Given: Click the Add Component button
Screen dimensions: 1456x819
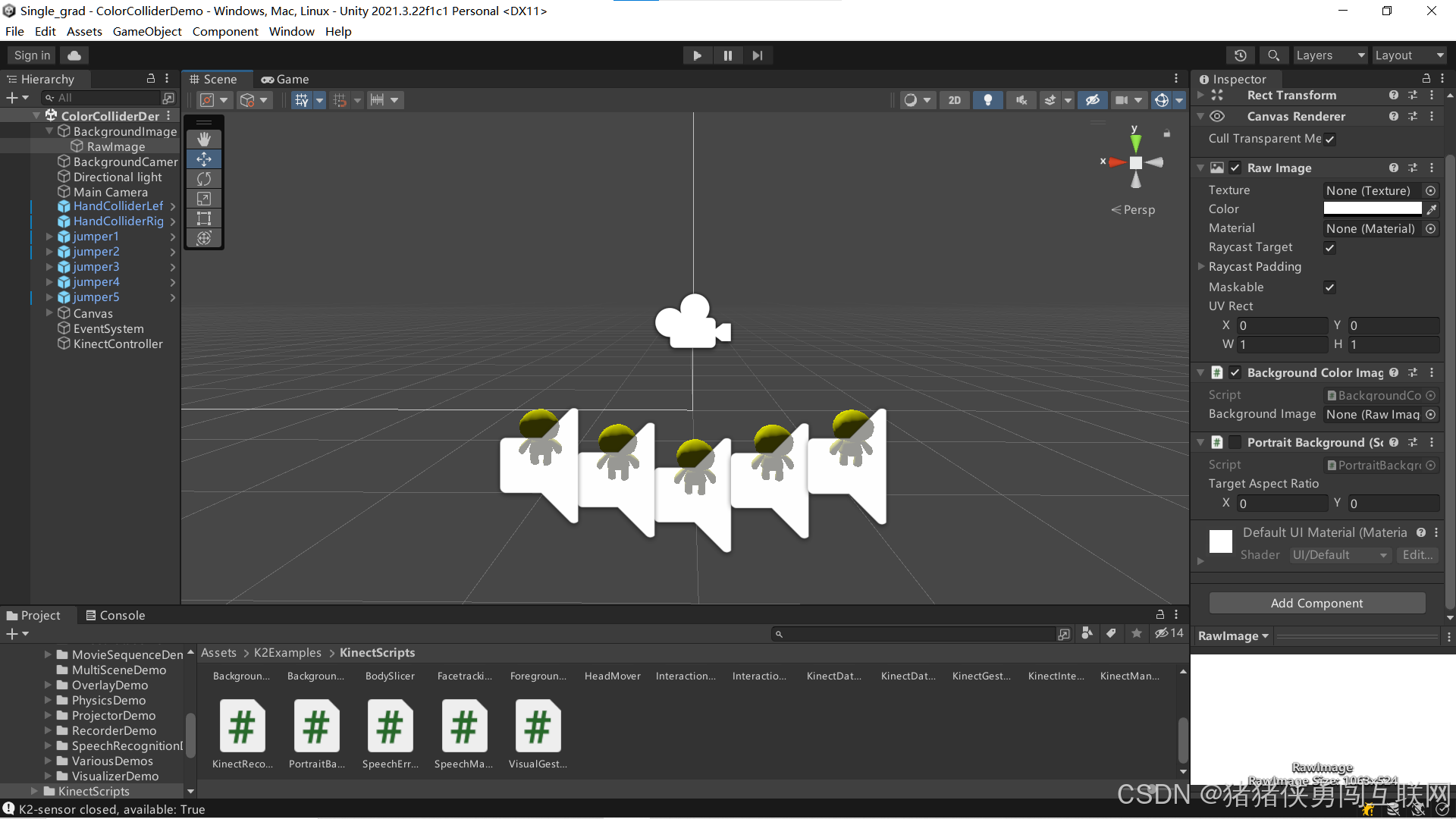Looking at the screenshot, I should pyautogui.click(x=1316, y=603).
